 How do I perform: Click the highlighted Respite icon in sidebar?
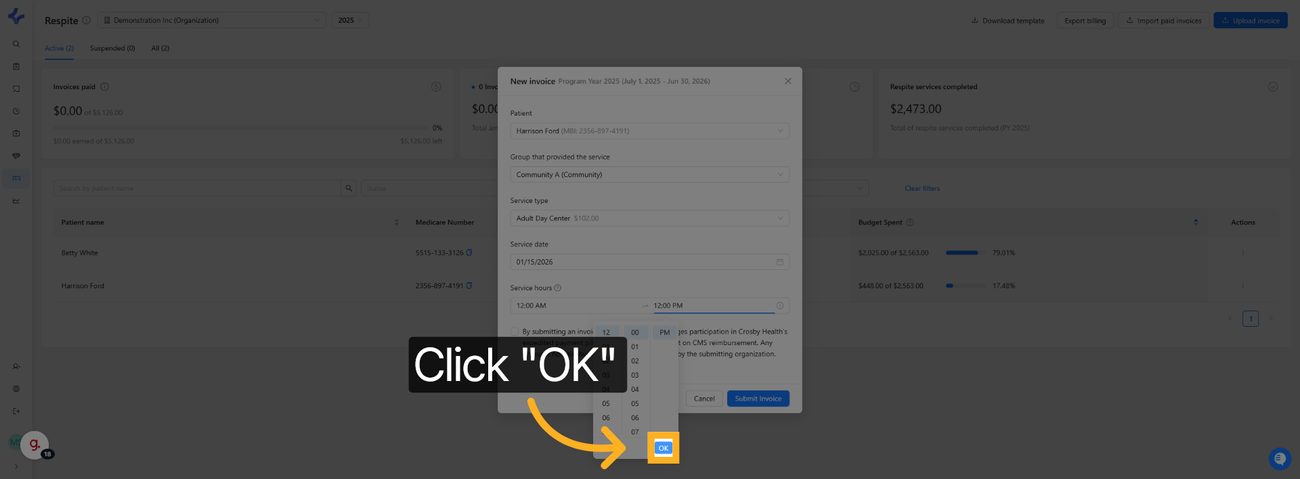click(16, 178)
